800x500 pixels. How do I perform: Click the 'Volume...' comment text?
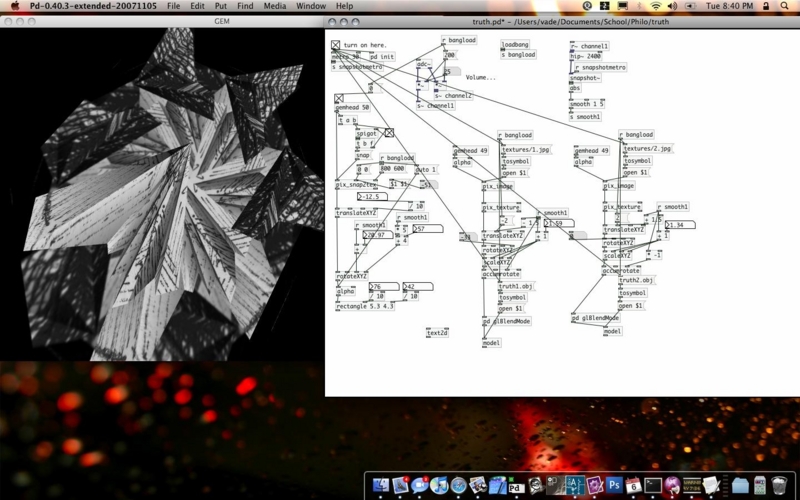(481, 78)
